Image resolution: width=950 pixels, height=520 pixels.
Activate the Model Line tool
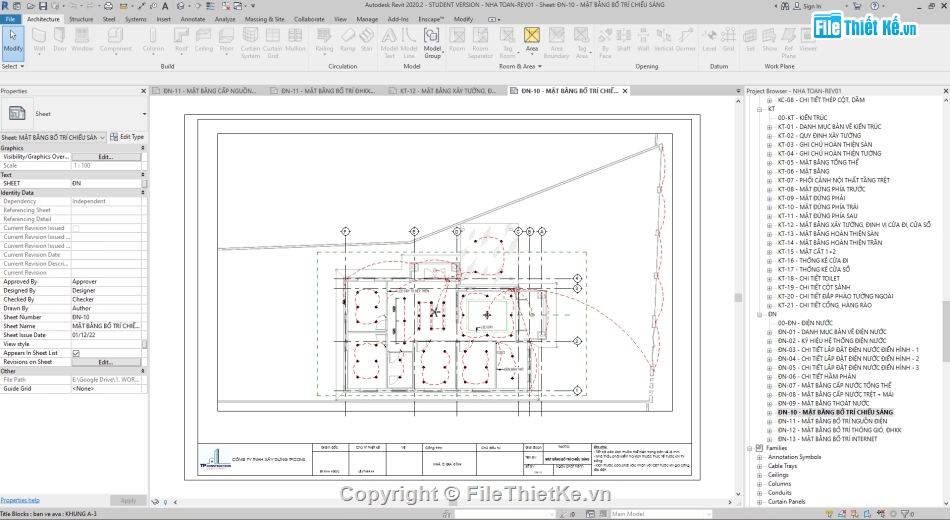coord(409,42)
